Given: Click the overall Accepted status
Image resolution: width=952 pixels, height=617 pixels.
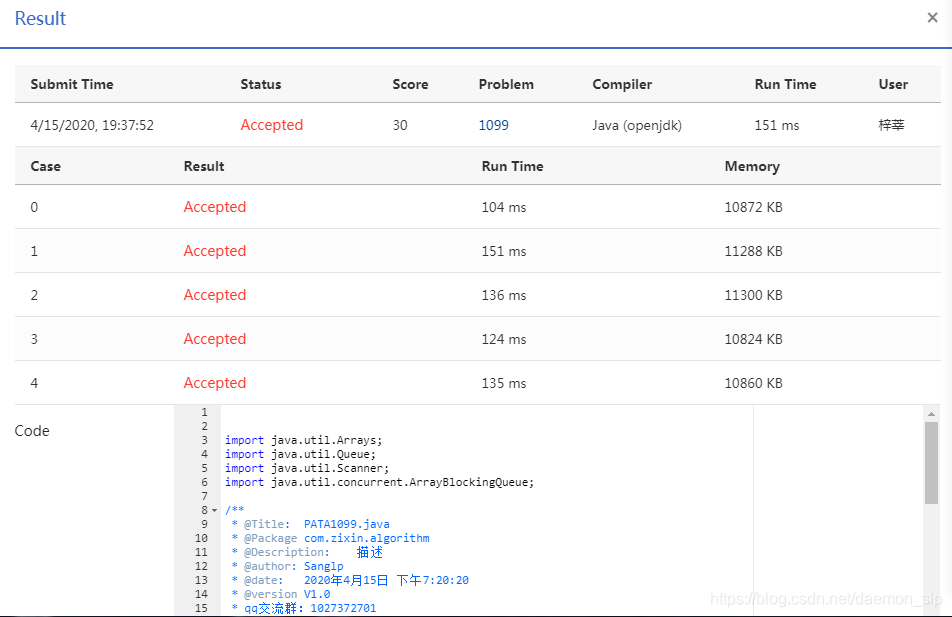Looking at the screenshot, I should 271,125.
